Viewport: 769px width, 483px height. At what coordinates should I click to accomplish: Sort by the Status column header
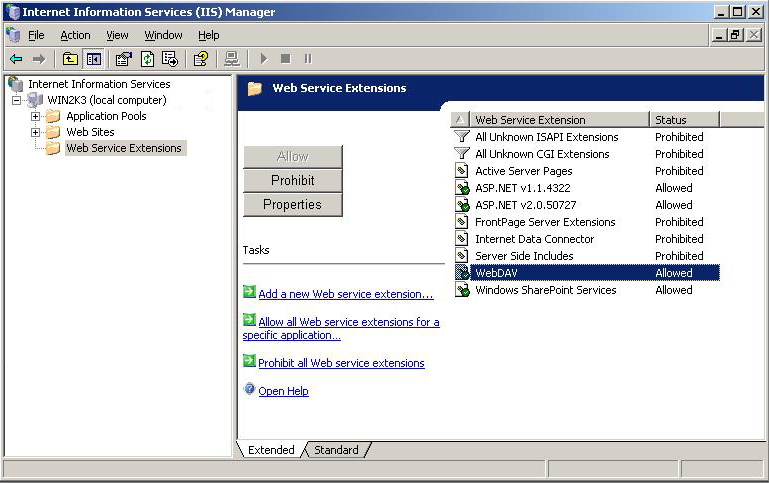point(685,120)
